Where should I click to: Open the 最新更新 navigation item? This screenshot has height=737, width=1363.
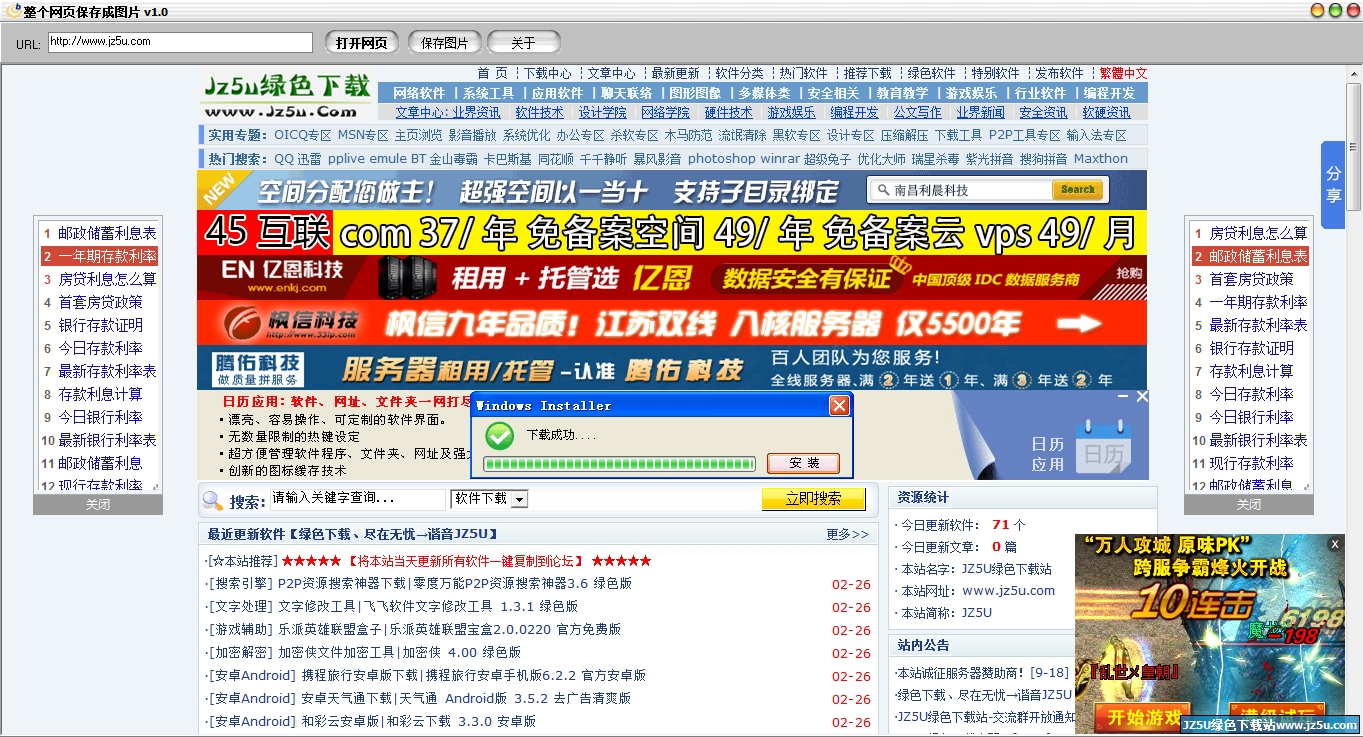click(x=675, y=73)
